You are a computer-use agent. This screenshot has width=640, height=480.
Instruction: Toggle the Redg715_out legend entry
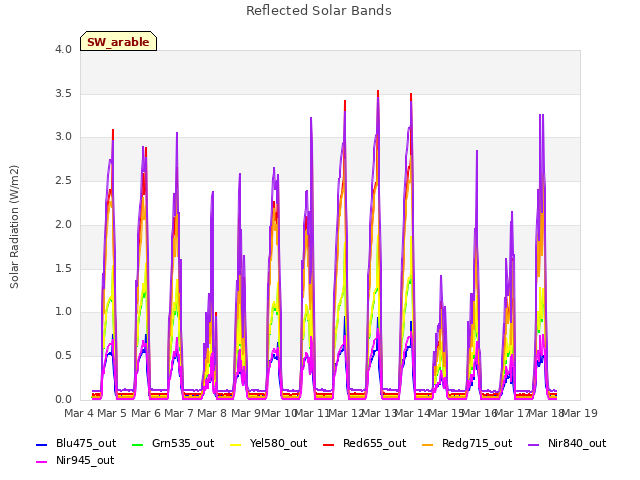click(x=467, y=443)
